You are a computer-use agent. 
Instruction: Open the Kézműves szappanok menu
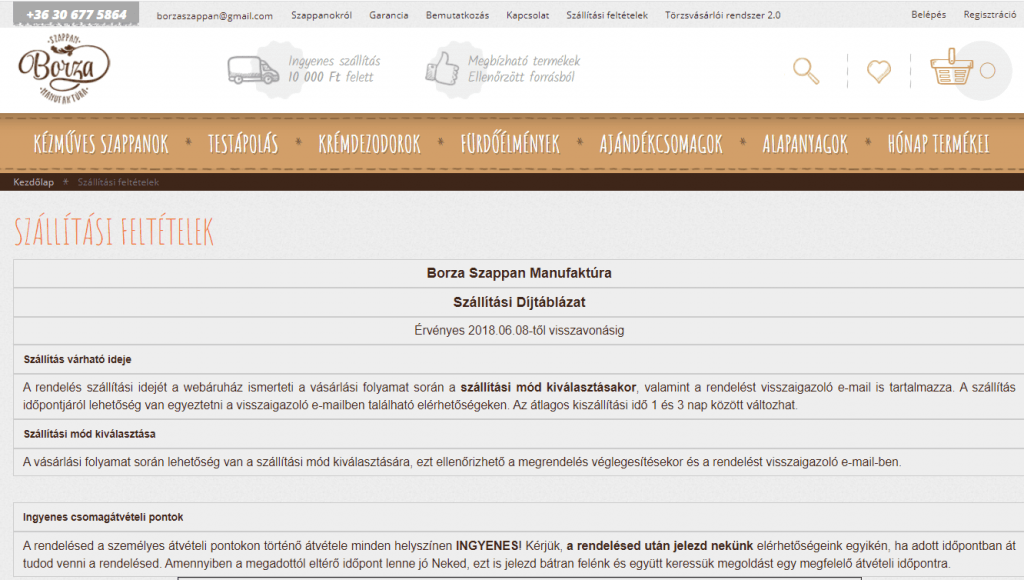(x=101, y=144)
